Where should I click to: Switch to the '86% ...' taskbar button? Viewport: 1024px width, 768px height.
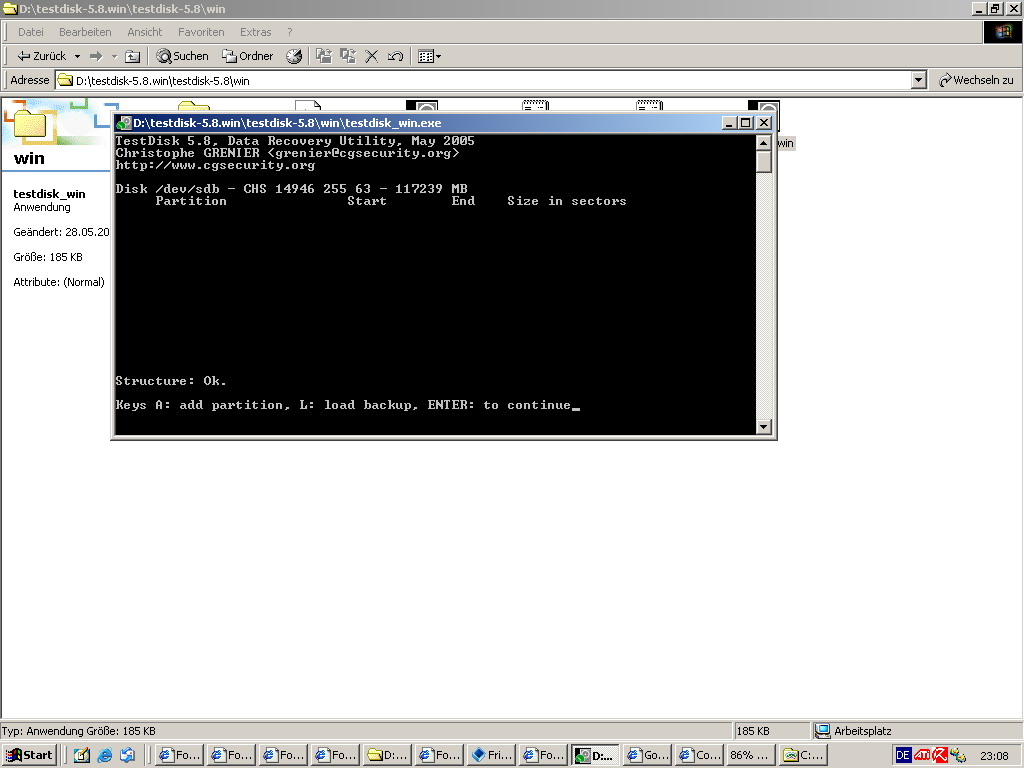click(752, 755)
